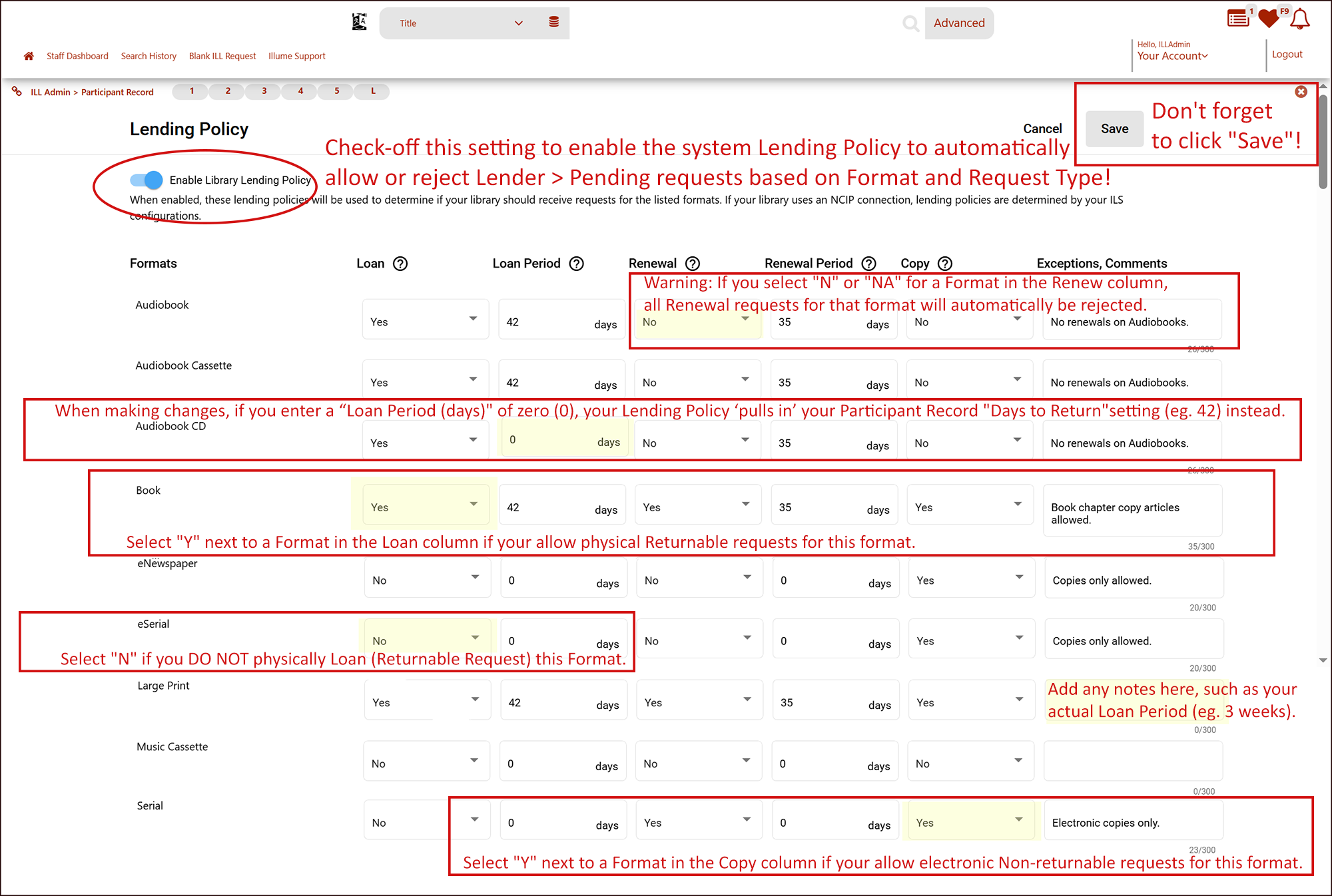Close the Save reminder popup
The height and width of the screenshot is (896, 1332).
click(1301, 92)
